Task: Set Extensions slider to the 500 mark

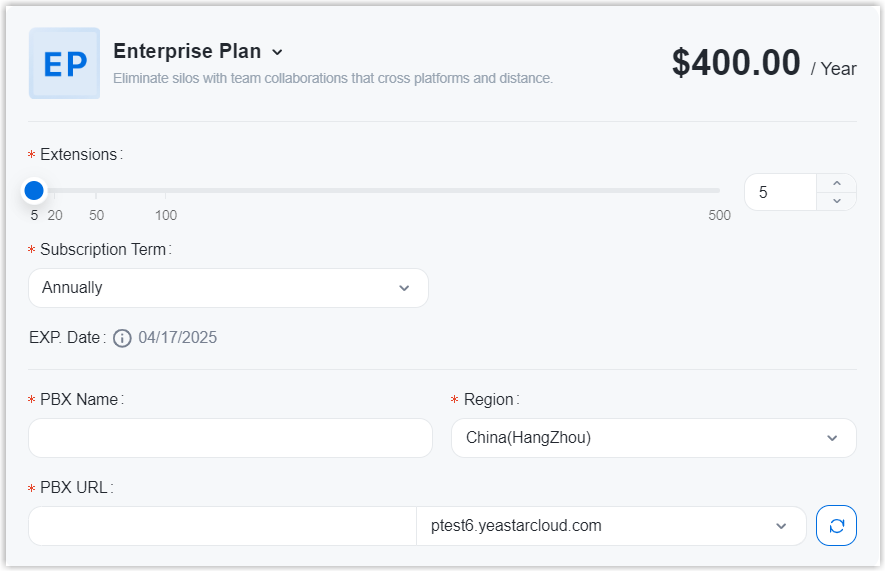Action: coord(719,190)
